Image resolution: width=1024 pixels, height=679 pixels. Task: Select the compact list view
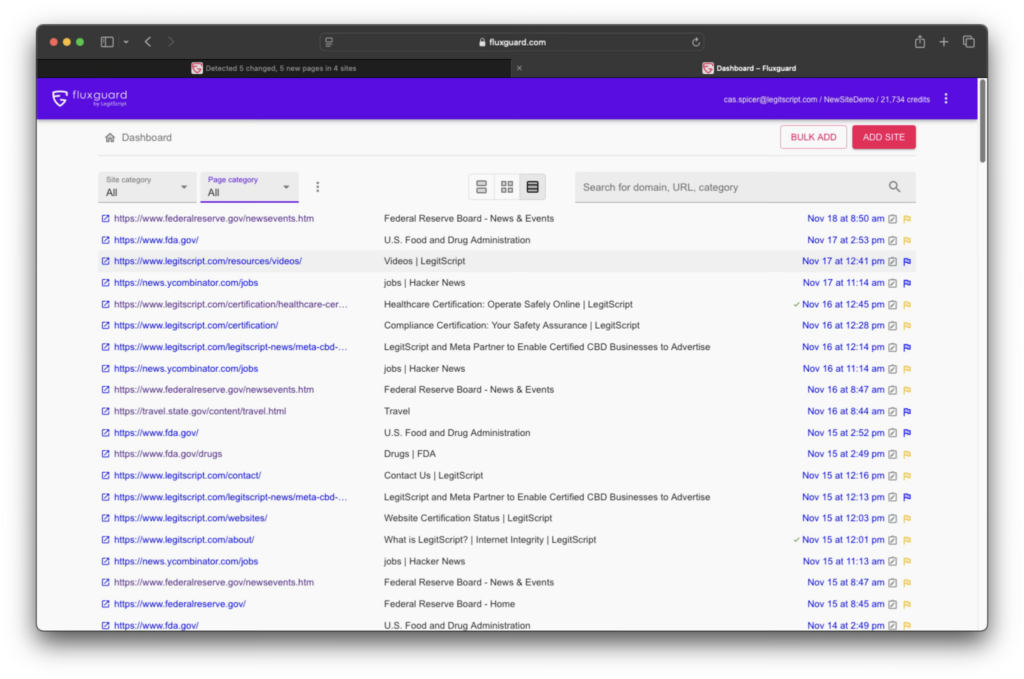481,186
